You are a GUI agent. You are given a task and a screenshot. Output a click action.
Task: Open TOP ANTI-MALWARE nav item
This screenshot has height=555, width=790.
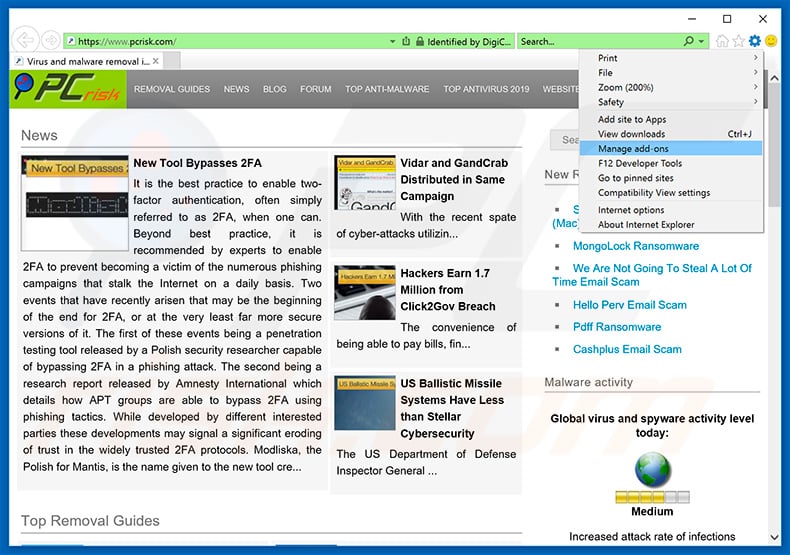point(387,89)
